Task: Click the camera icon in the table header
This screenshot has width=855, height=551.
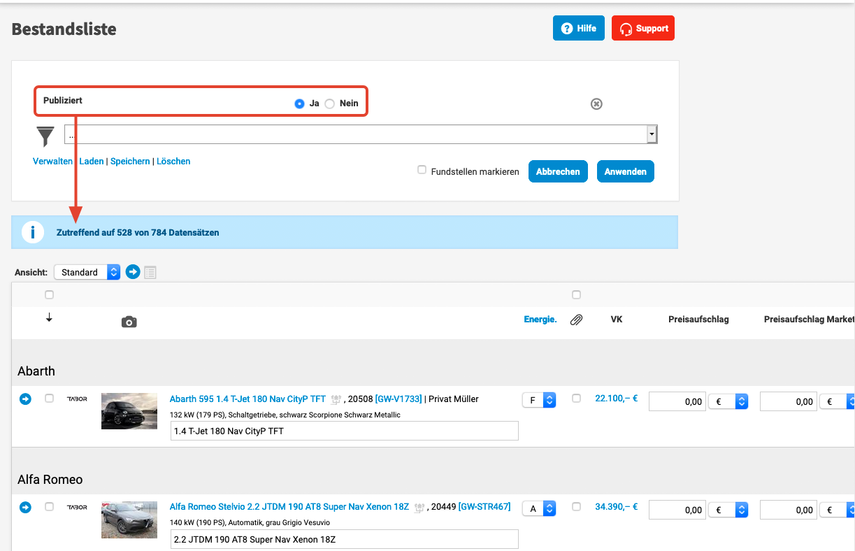Action: click(129, 321)
